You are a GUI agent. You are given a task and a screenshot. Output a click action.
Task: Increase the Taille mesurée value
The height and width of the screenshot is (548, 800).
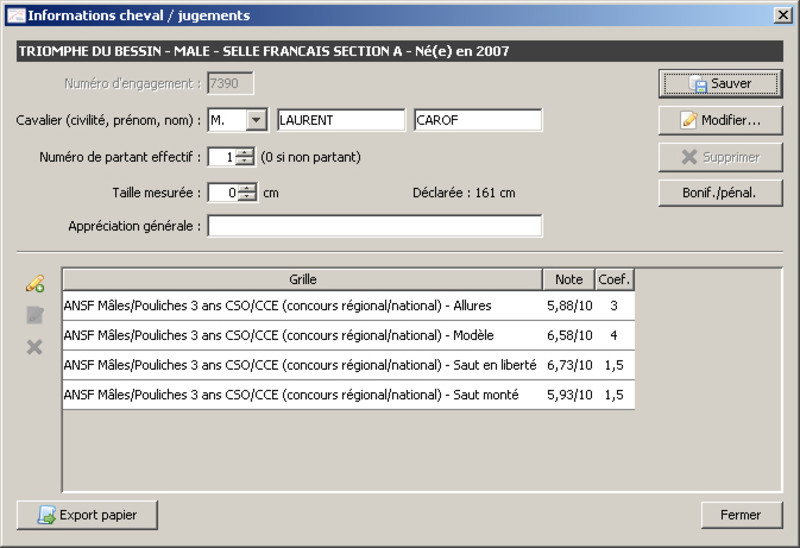click(247, 188)
